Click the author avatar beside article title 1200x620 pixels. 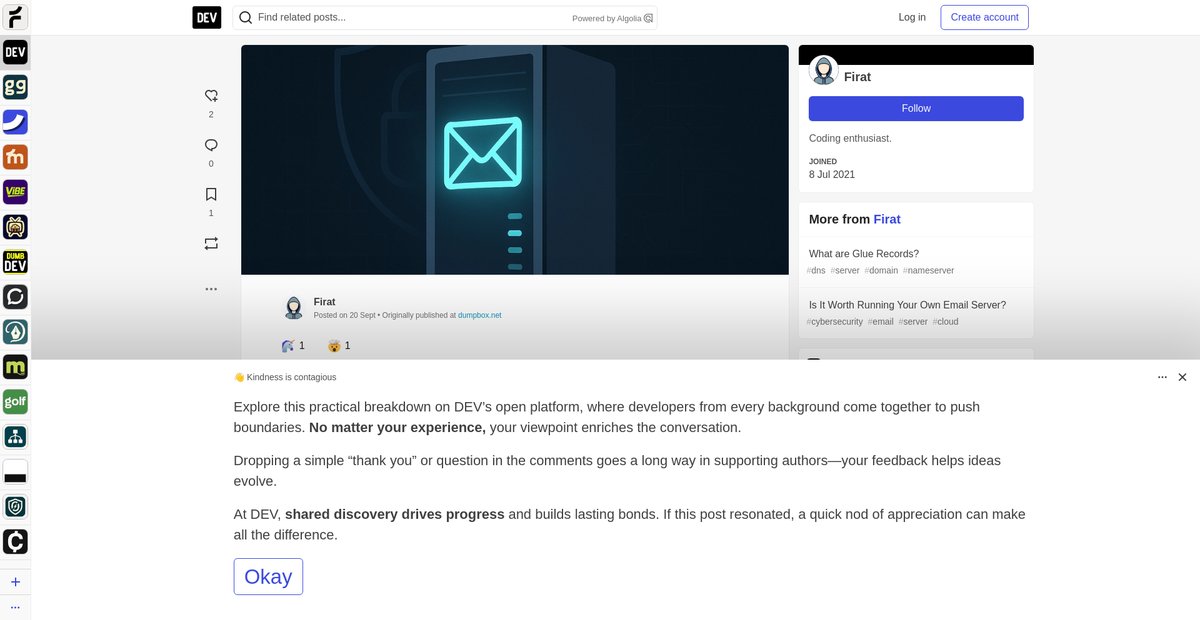[293, 307]
